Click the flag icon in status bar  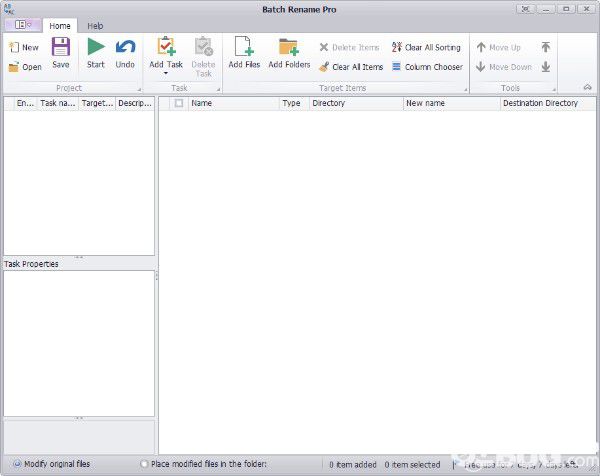click(x=455, y=465)
